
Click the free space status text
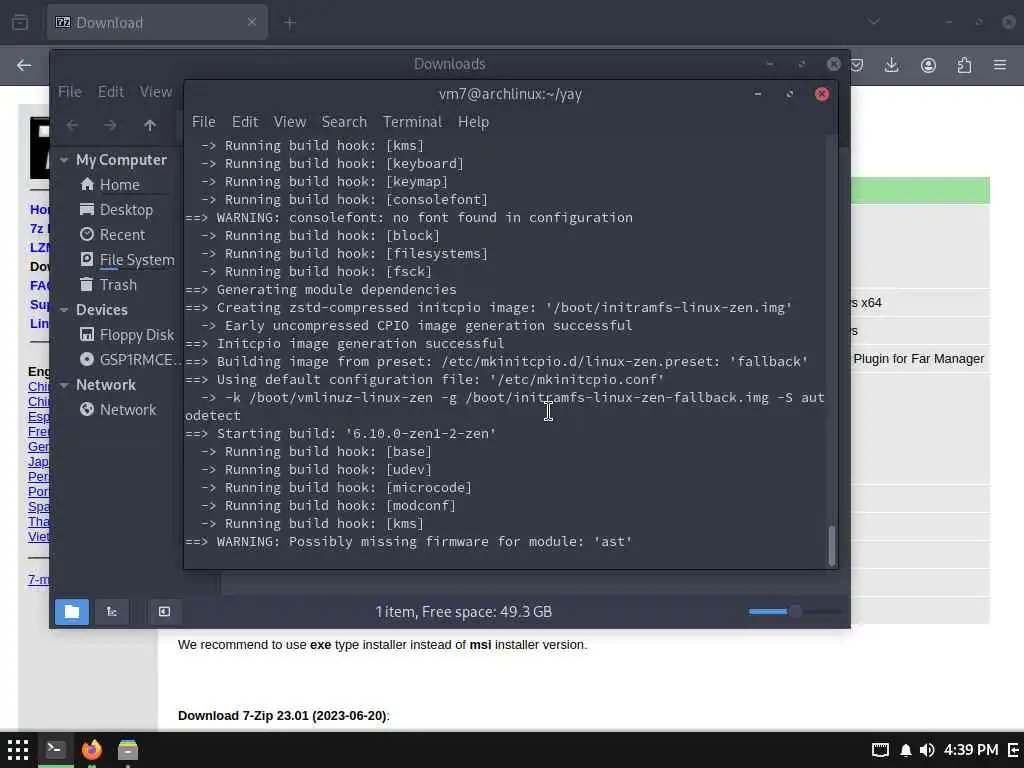[x=463, y=612]
